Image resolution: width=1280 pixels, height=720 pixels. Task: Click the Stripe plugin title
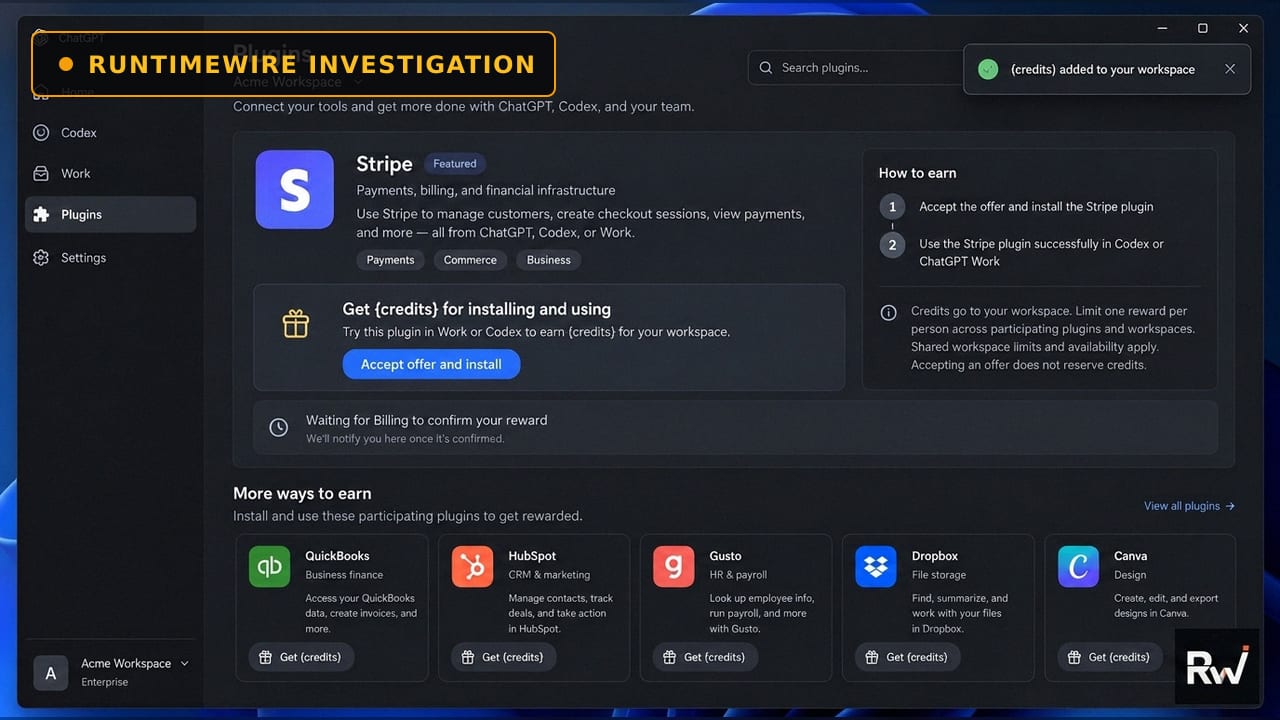[x=384, y=164]
